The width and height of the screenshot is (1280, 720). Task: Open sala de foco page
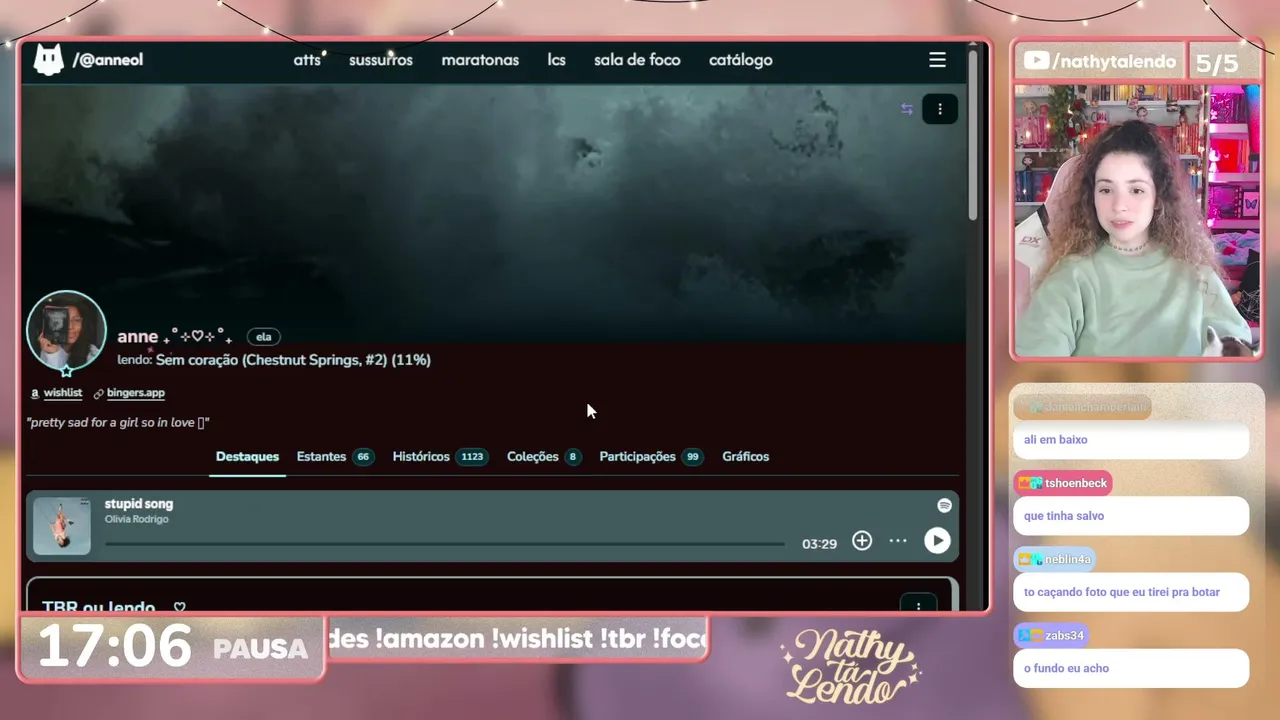[x=637, y=60]
